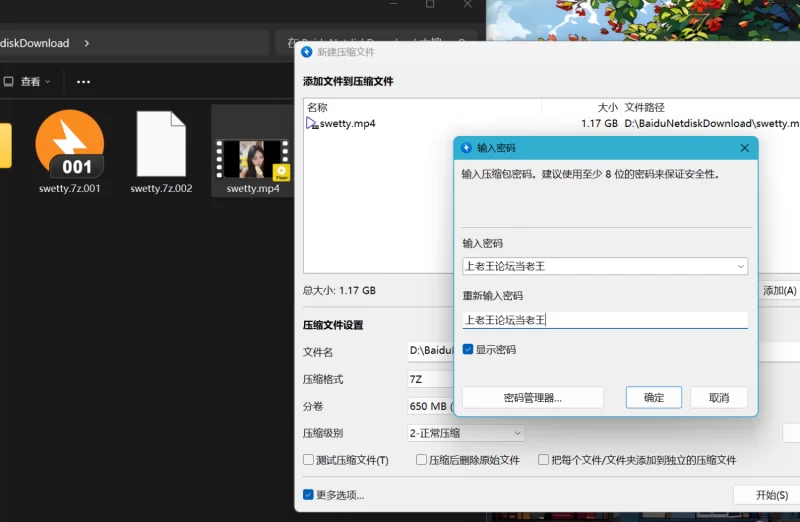The height and width of the screenshot is (522, 800).
Task: Cancel the password dialog with 取消
Action: [719, 397]
